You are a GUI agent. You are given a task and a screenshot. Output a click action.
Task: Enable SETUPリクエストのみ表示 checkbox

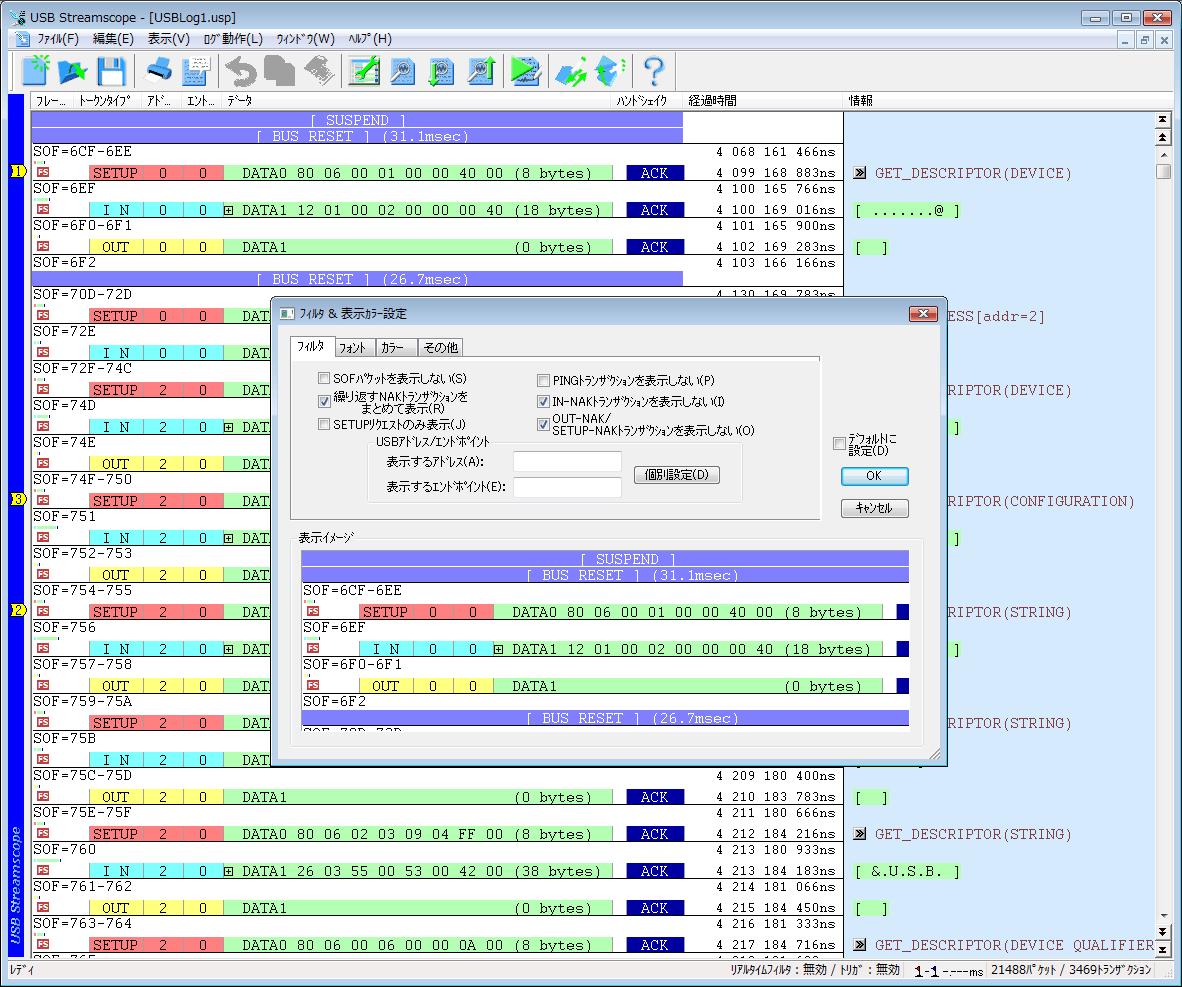click(x=324, y=425)
